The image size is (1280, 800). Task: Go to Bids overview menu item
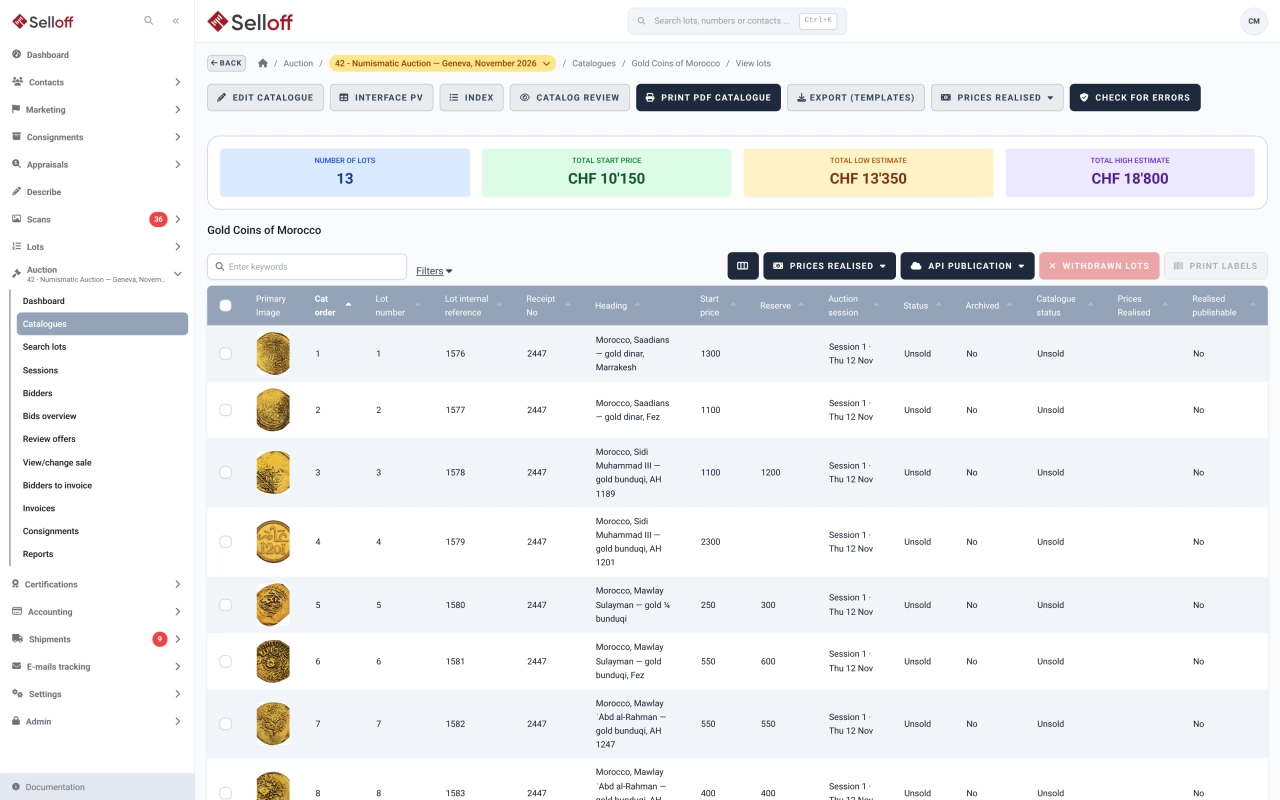click(x=50, y=416)
